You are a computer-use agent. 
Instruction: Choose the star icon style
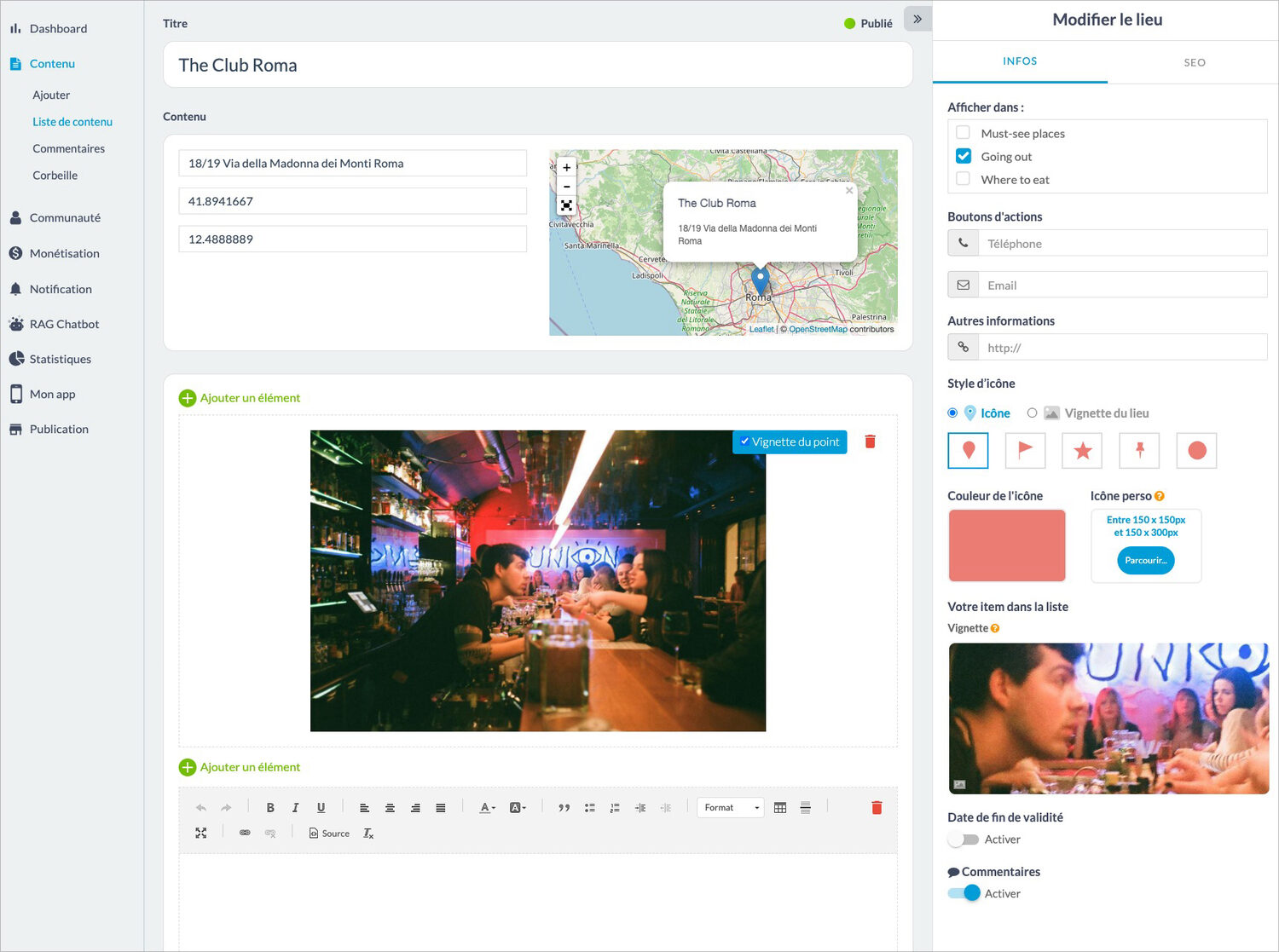click(1082, 450)
